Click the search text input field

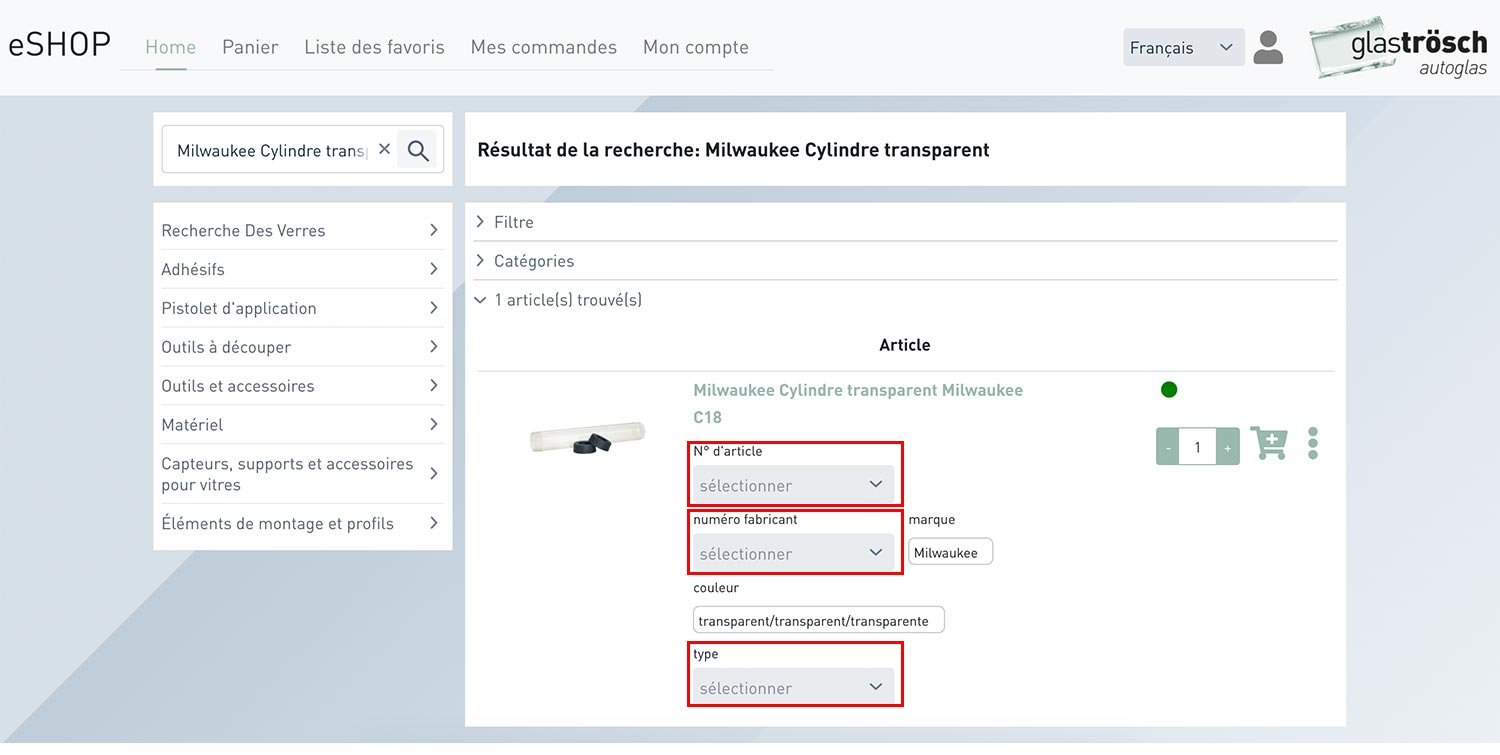(272, 150)
